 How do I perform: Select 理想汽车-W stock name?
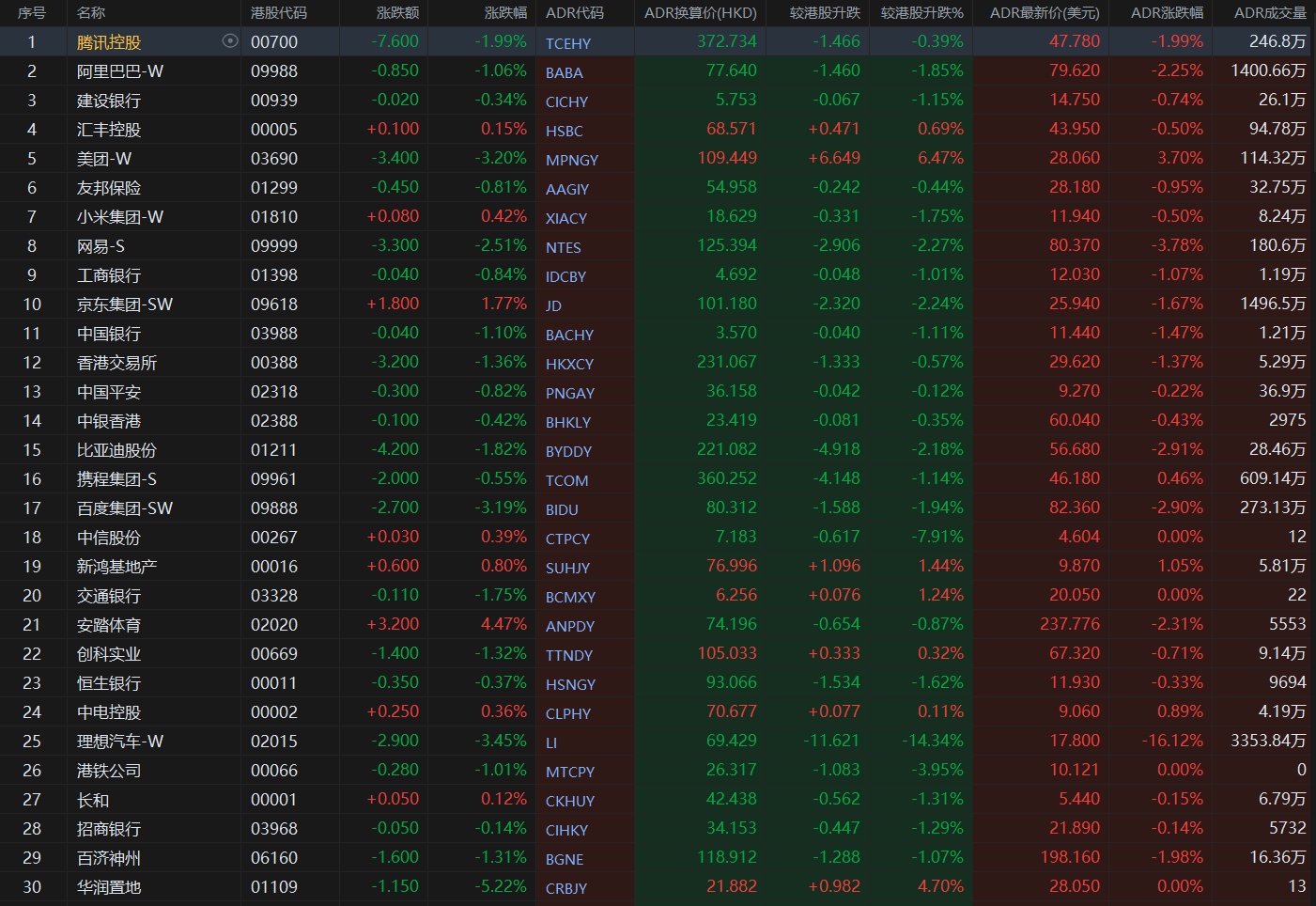pyautogui.click(x=120, y=742)
